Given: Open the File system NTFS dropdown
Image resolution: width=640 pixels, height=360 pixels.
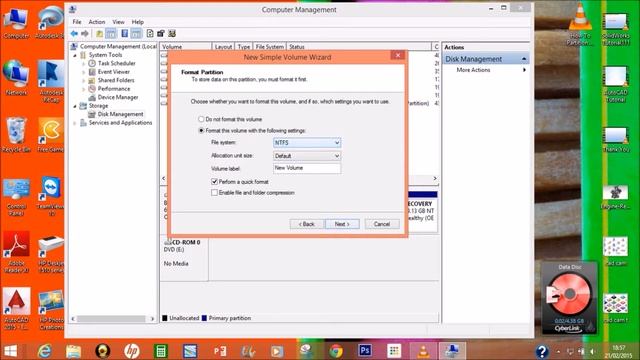Looking at the screenshot, I should click(307, 143).
